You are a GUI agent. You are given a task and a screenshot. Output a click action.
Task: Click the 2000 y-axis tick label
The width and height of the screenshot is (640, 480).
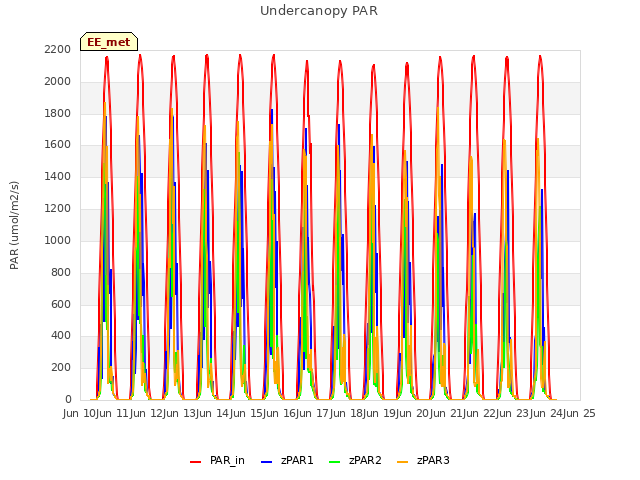pyautogui.click(x=58, y=82)
